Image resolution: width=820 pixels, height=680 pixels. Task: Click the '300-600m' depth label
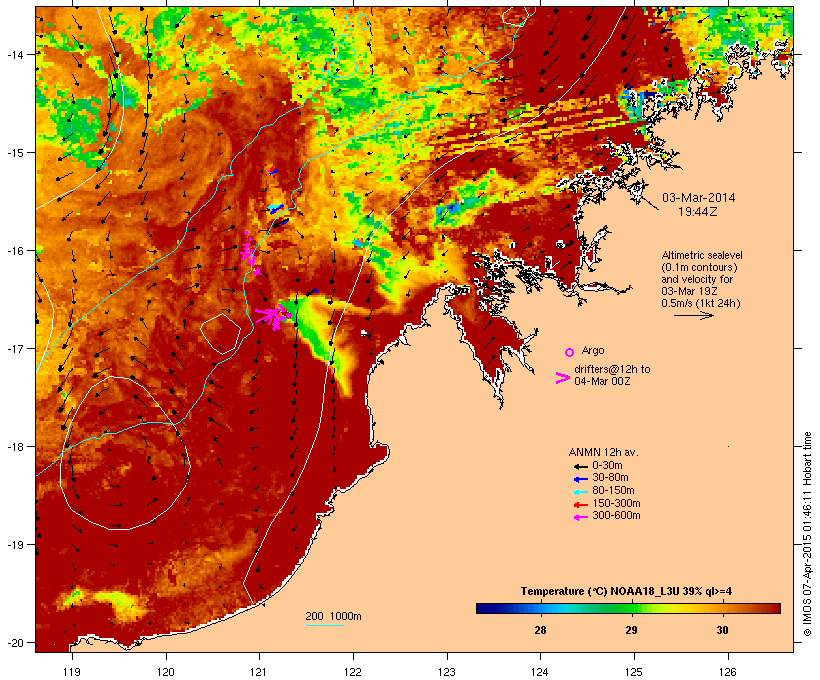(616, 516)
